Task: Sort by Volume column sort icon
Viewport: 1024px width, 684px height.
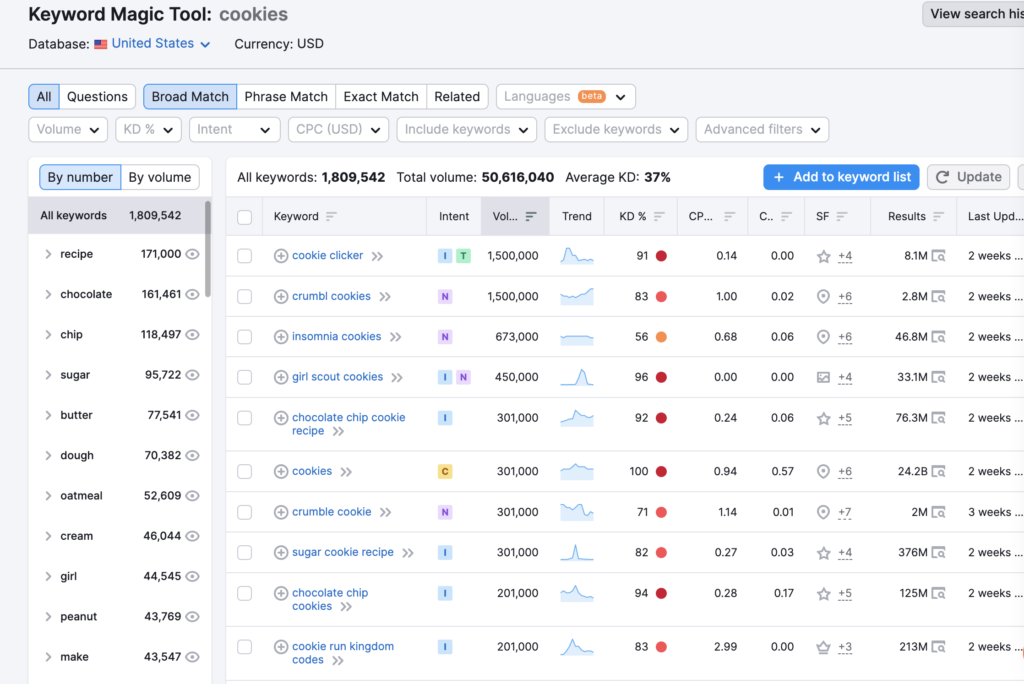Action: click(531, 216)
